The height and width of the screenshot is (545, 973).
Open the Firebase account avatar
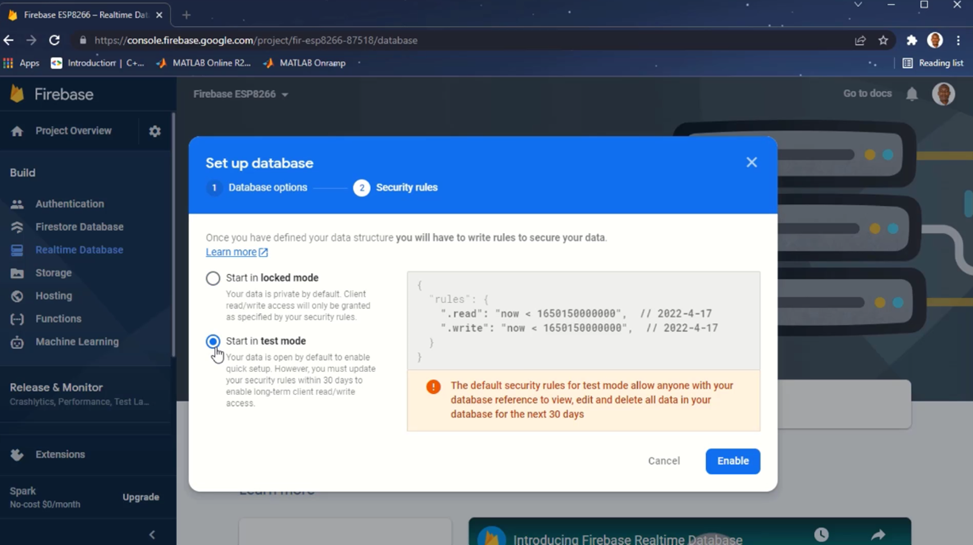coord(943,94)
